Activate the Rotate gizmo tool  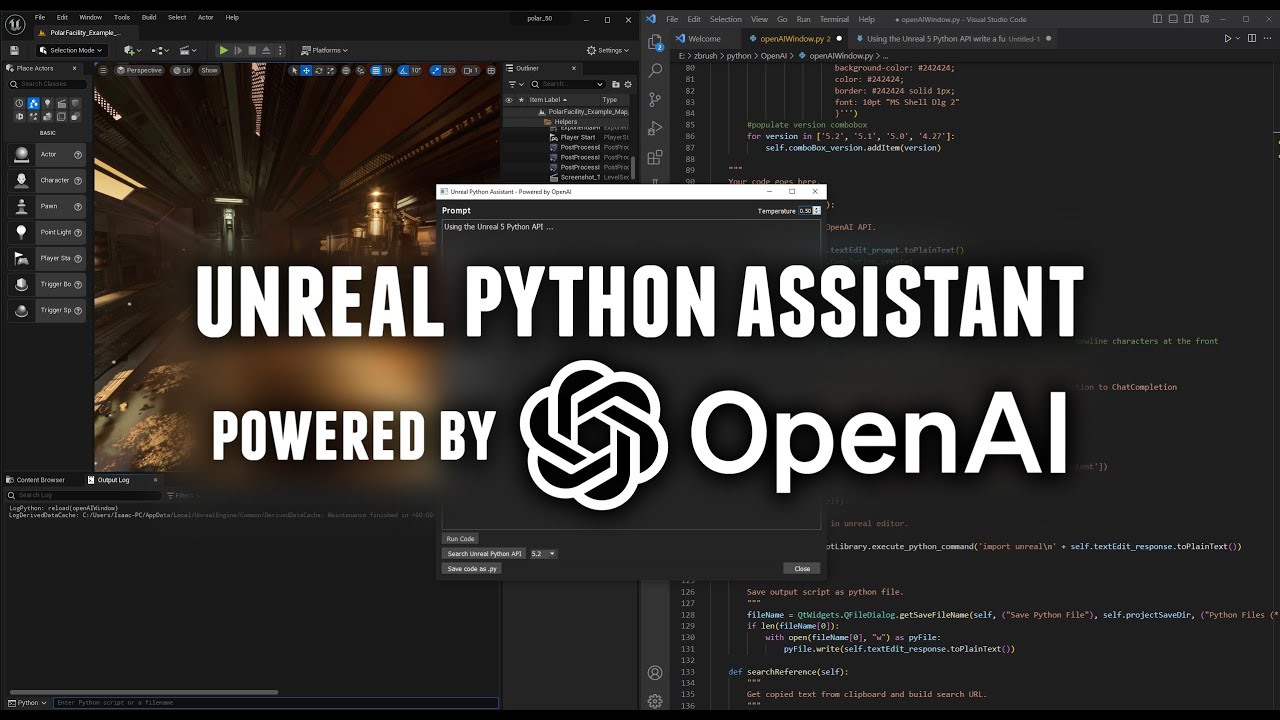coord(318,70)
